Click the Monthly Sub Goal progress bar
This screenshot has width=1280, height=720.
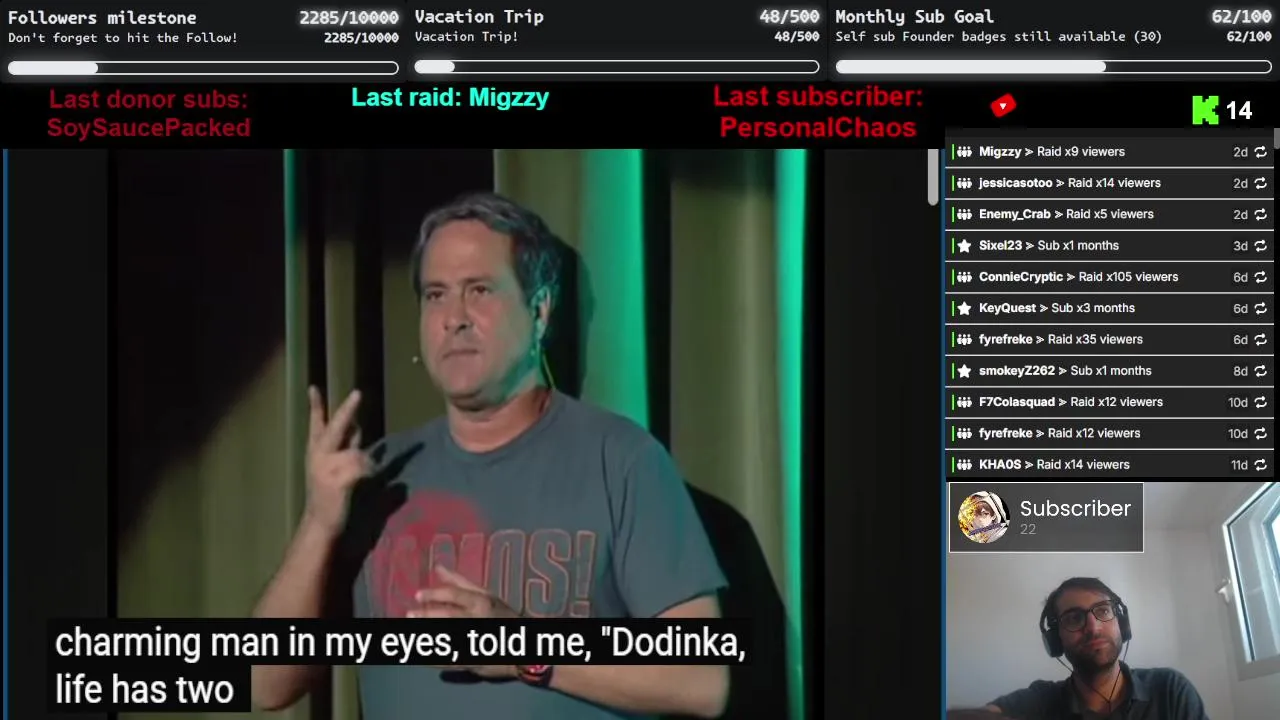[1053, 67]
